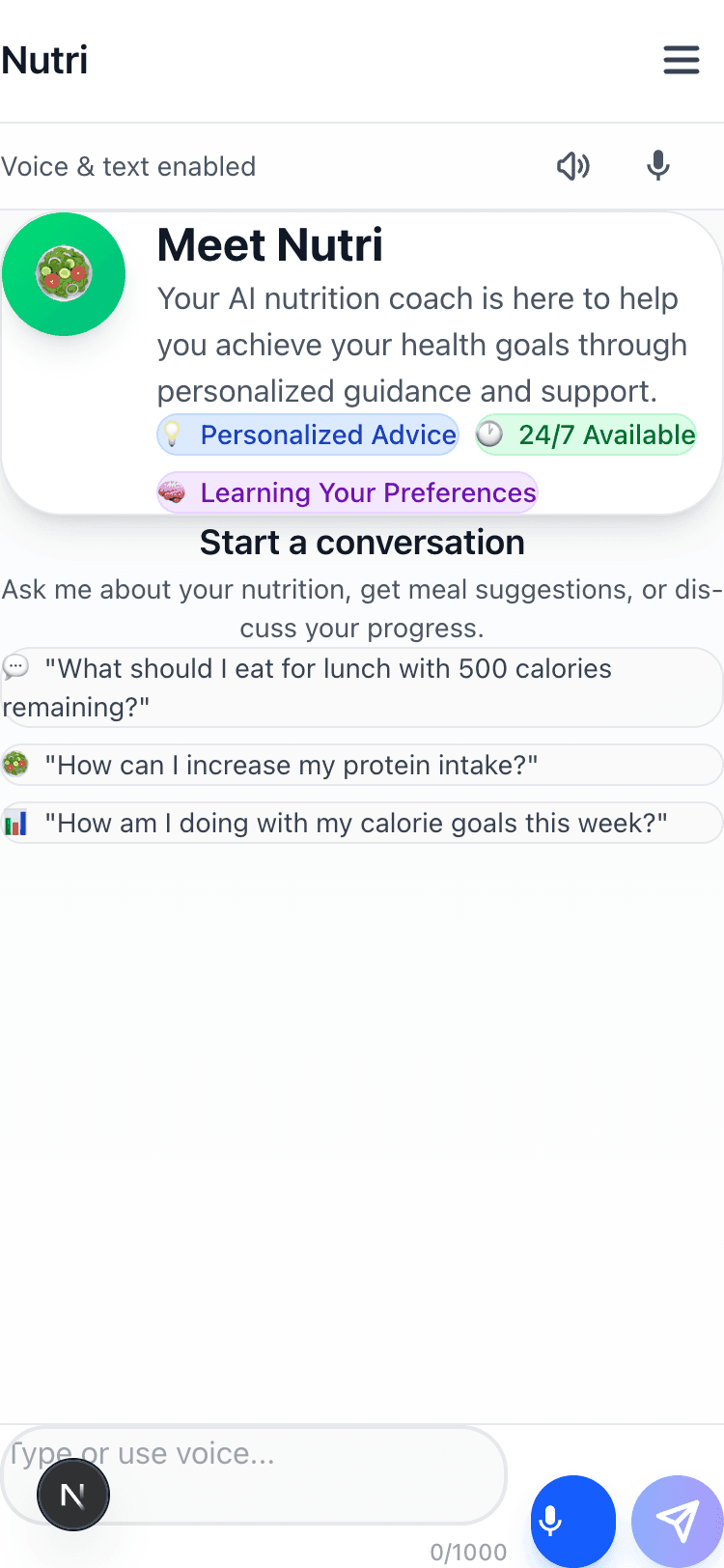This screenshot has height=1568, width=724.
Task: Click the salad icon beside the protein question
Action: coord(17,764)
